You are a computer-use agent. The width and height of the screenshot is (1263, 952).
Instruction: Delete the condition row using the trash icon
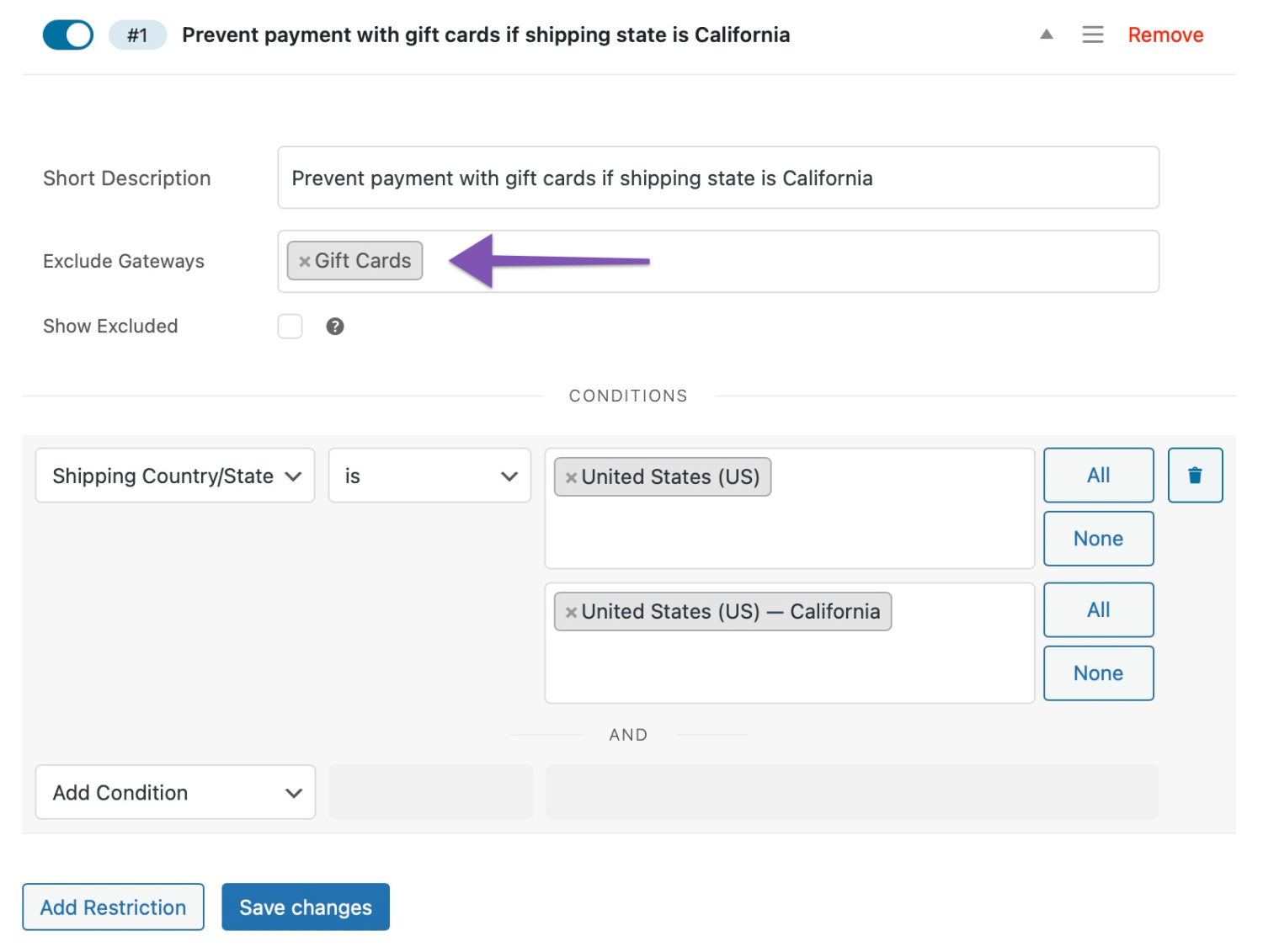tap(1195, 475)
